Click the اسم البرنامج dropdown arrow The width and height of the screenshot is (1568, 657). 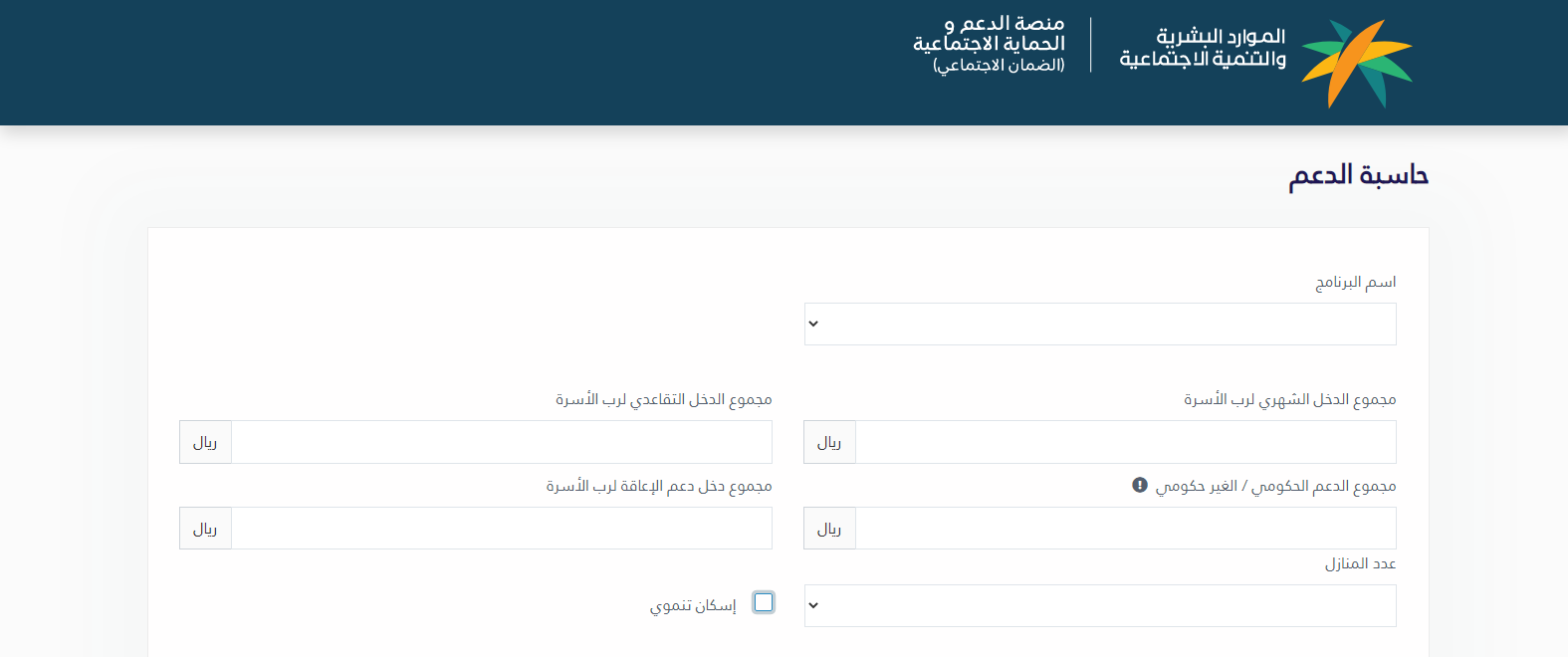(x=813, y=324)
